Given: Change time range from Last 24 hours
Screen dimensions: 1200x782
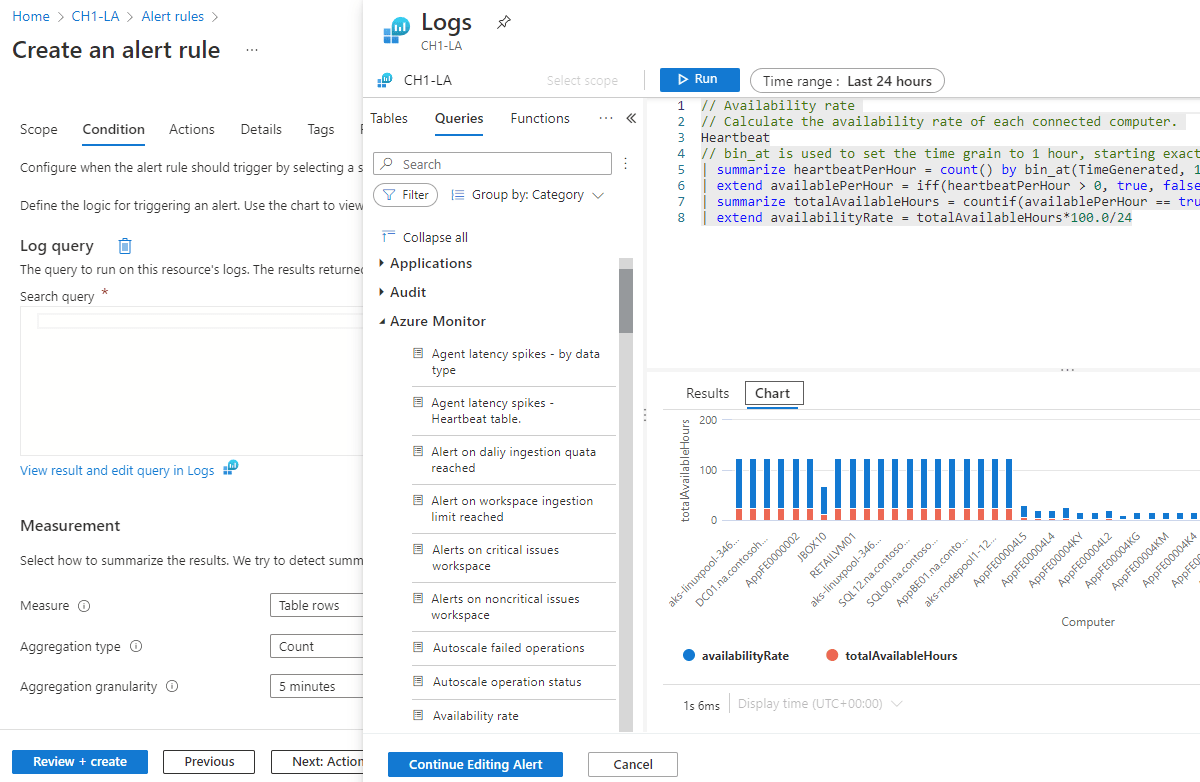Looking at the screenshot, I should (x=847, y=81).
